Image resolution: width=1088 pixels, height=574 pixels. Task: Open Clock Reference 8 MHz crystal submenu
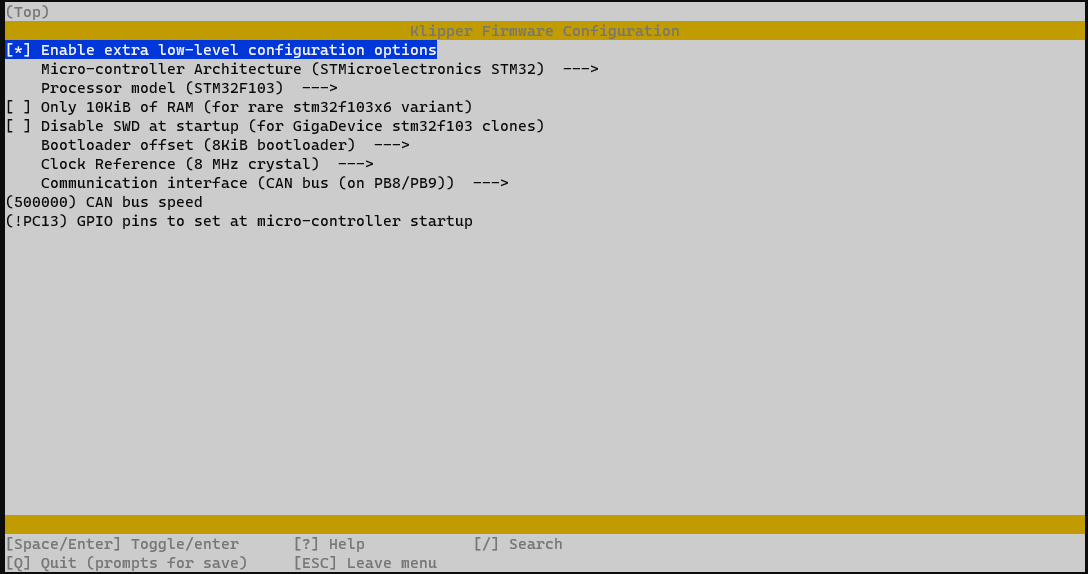pyautogui.click(x=207, y=164)
